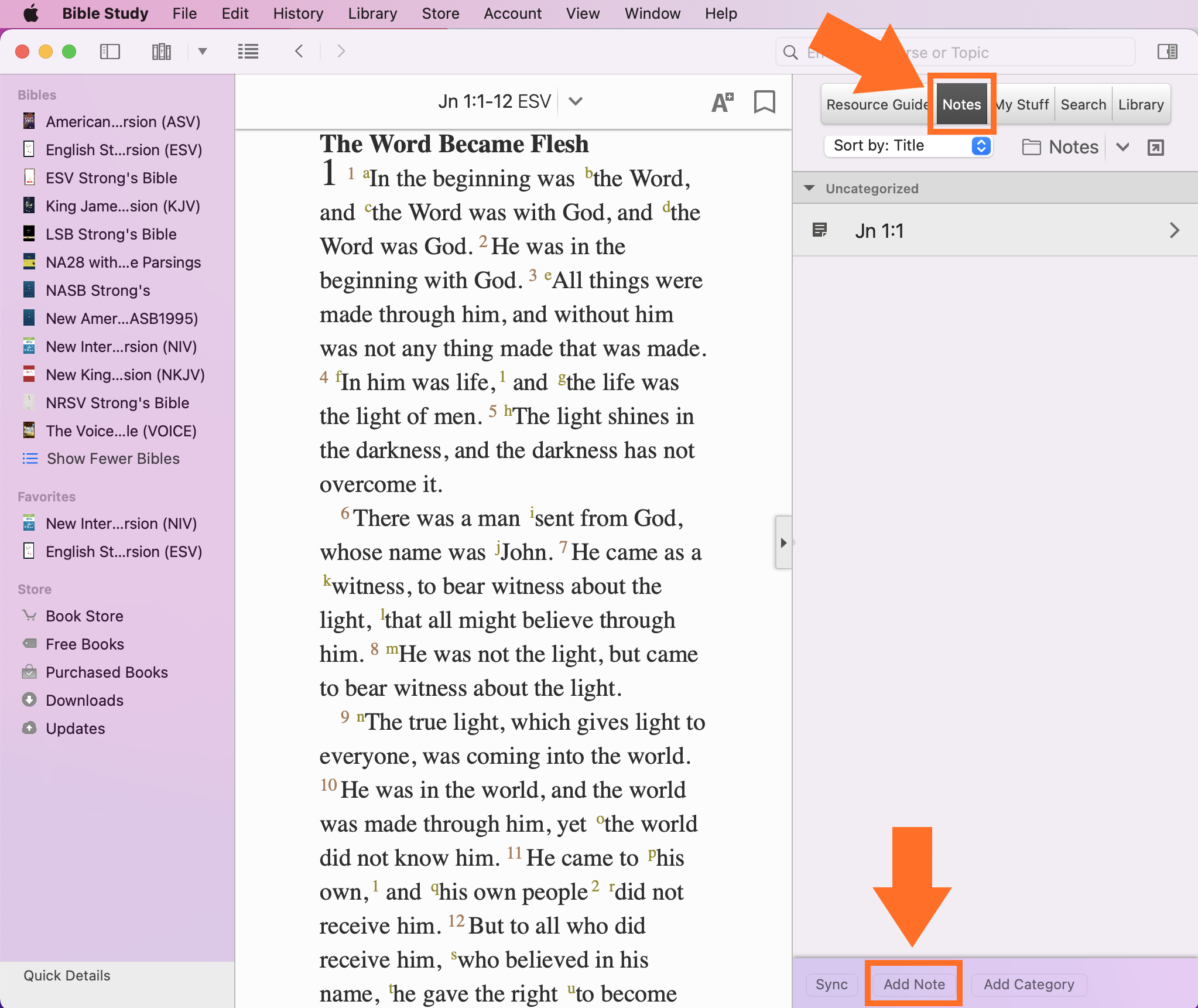Open the Sort by Title dropdown
1198x1008 pixels.
click(x=907, y=146)
